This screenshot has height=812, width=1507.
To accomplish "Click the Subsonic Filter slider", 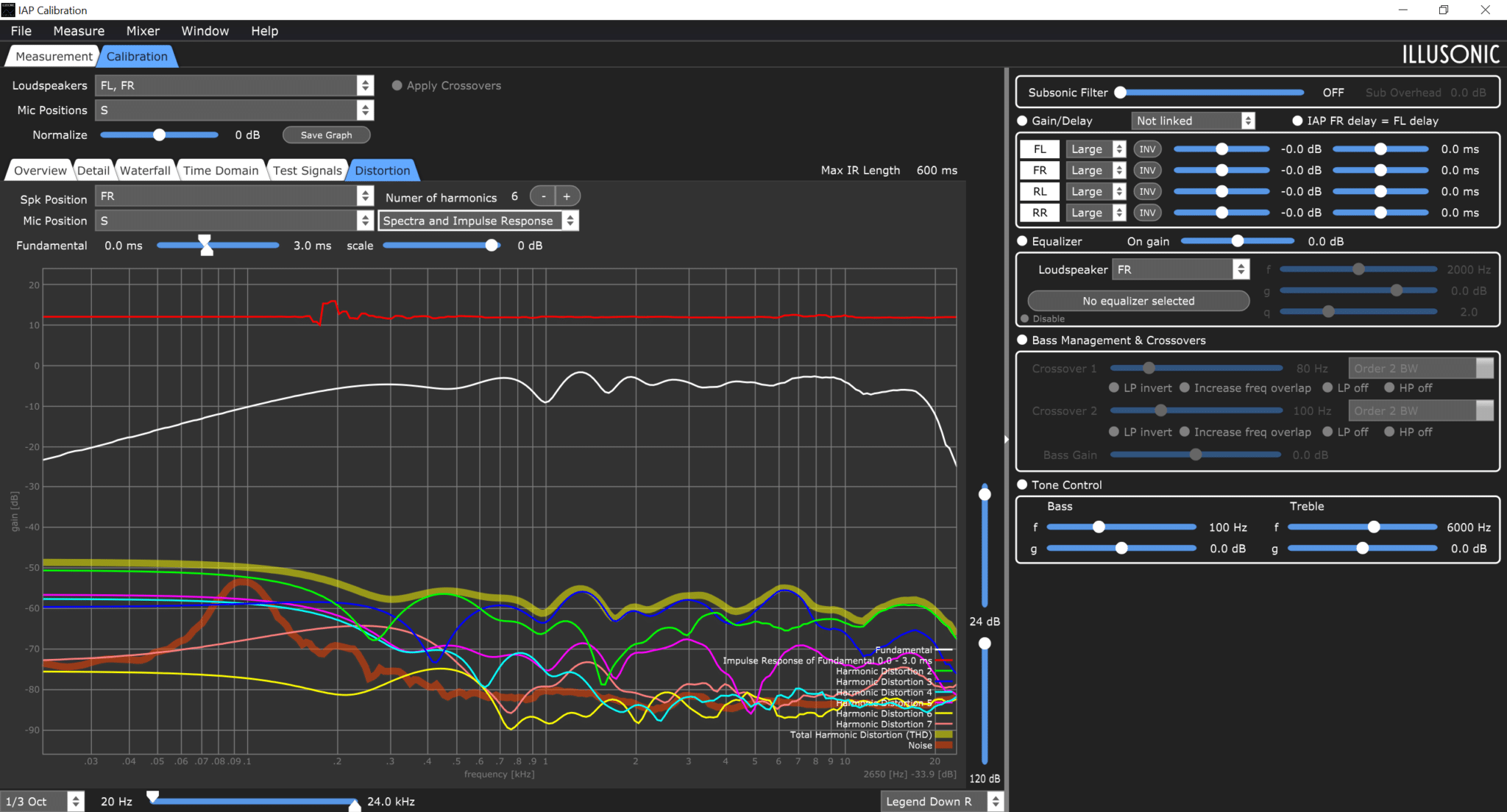I will [1210, 93].
